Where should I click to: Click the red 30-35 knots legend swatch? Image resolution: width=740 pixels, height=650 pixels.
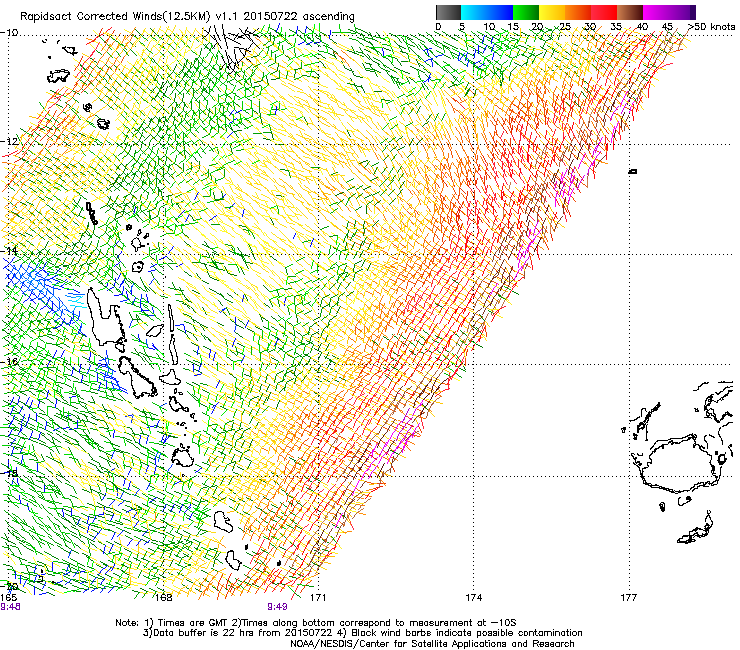pyautogui.click(x=604, y=12)
